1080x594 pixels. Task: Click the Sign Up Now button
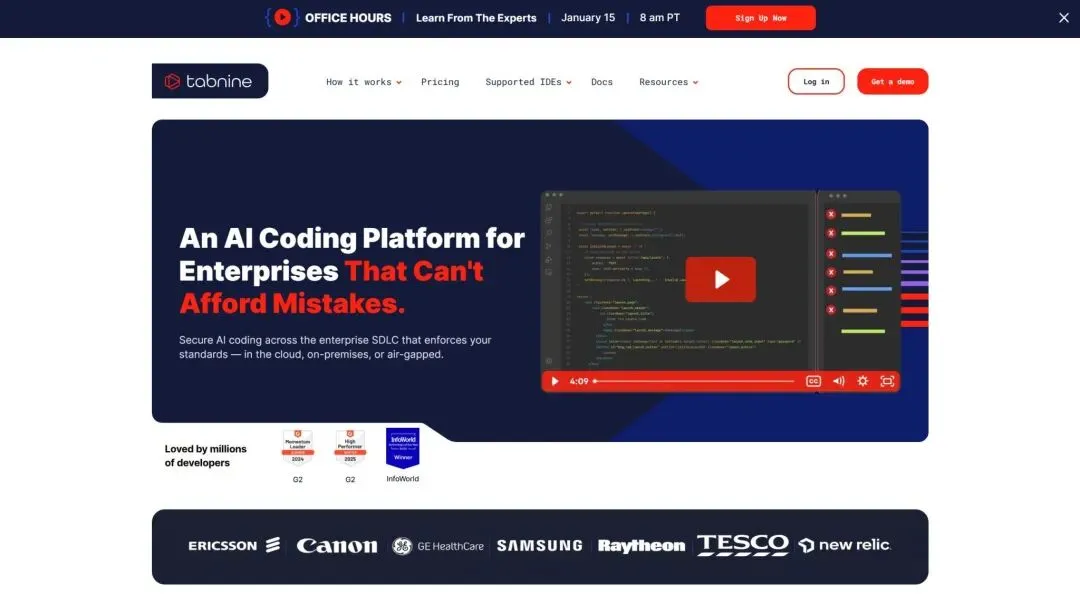point(760,18)
